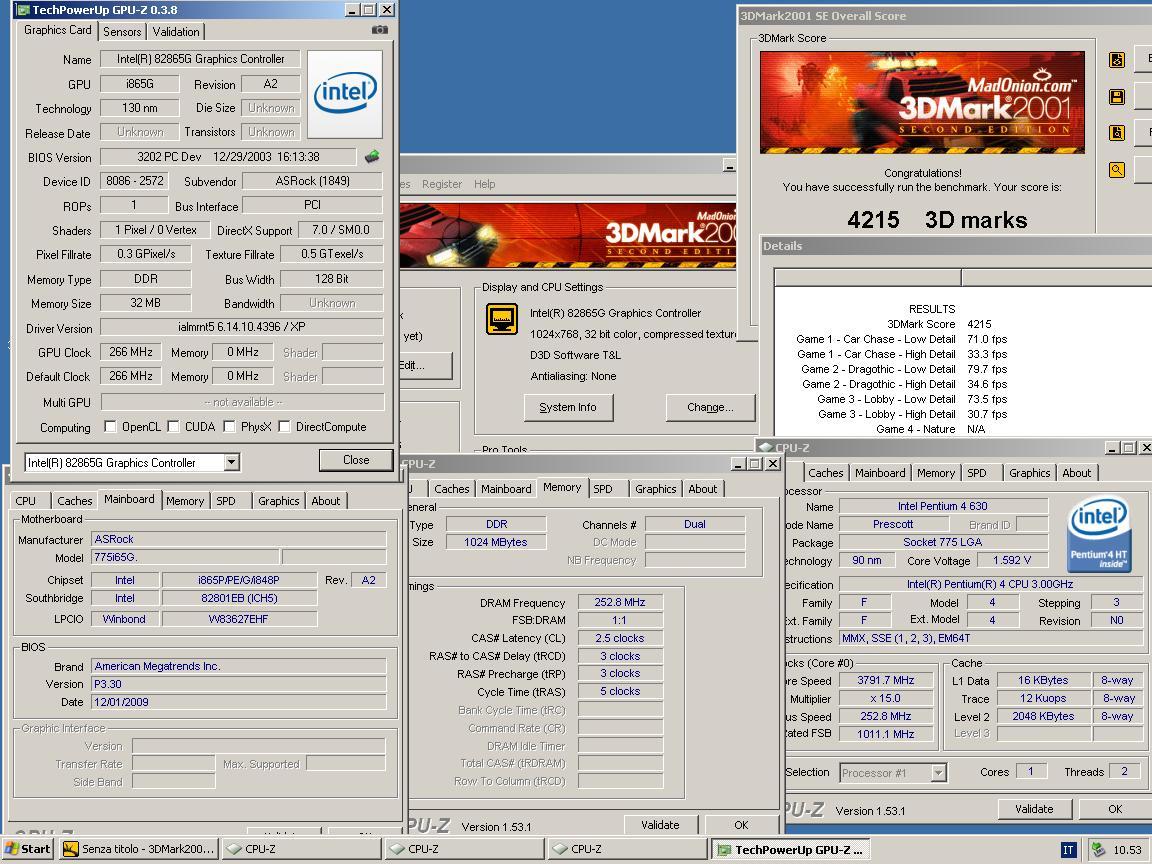The image size is (1152, 864).
Task: Click the Core Speed value 3791.7 MHz
Action: [x=886, y=680]
